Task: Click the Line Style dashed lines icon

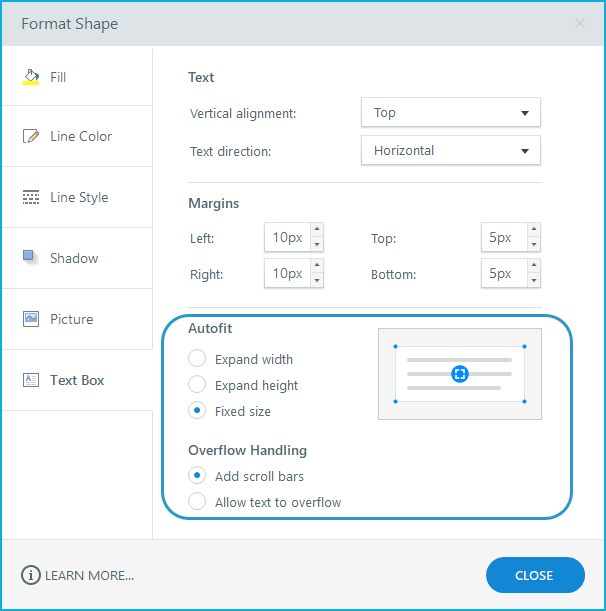Action: pyautogui.click(x=31, y=197)
